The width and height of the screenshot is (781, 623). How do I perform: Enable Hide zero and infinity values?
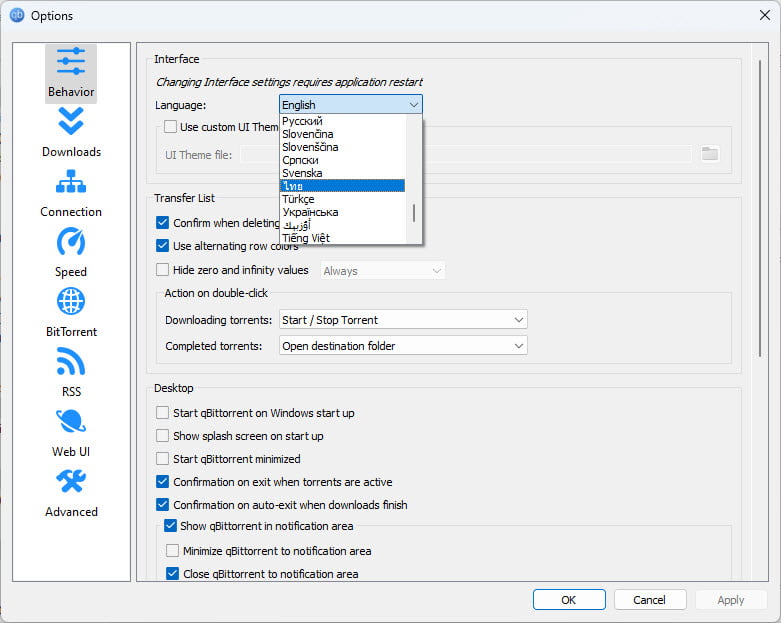[x=162, y=269]
